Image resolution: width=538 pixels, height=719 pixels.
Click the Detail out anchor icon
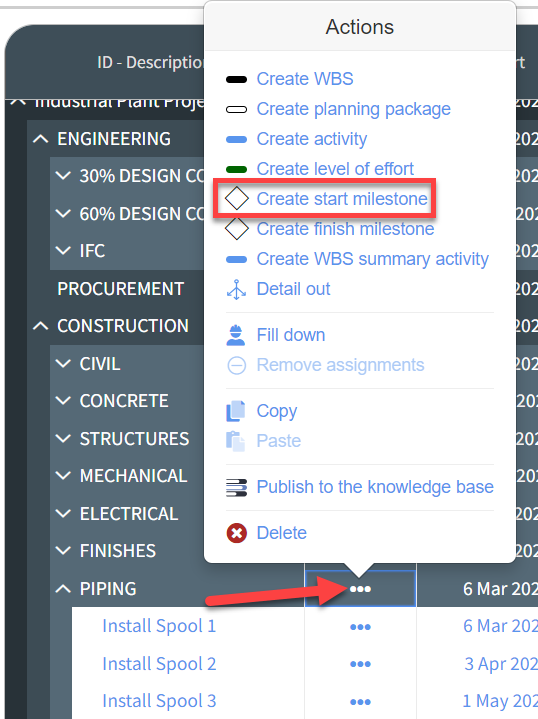236,289
